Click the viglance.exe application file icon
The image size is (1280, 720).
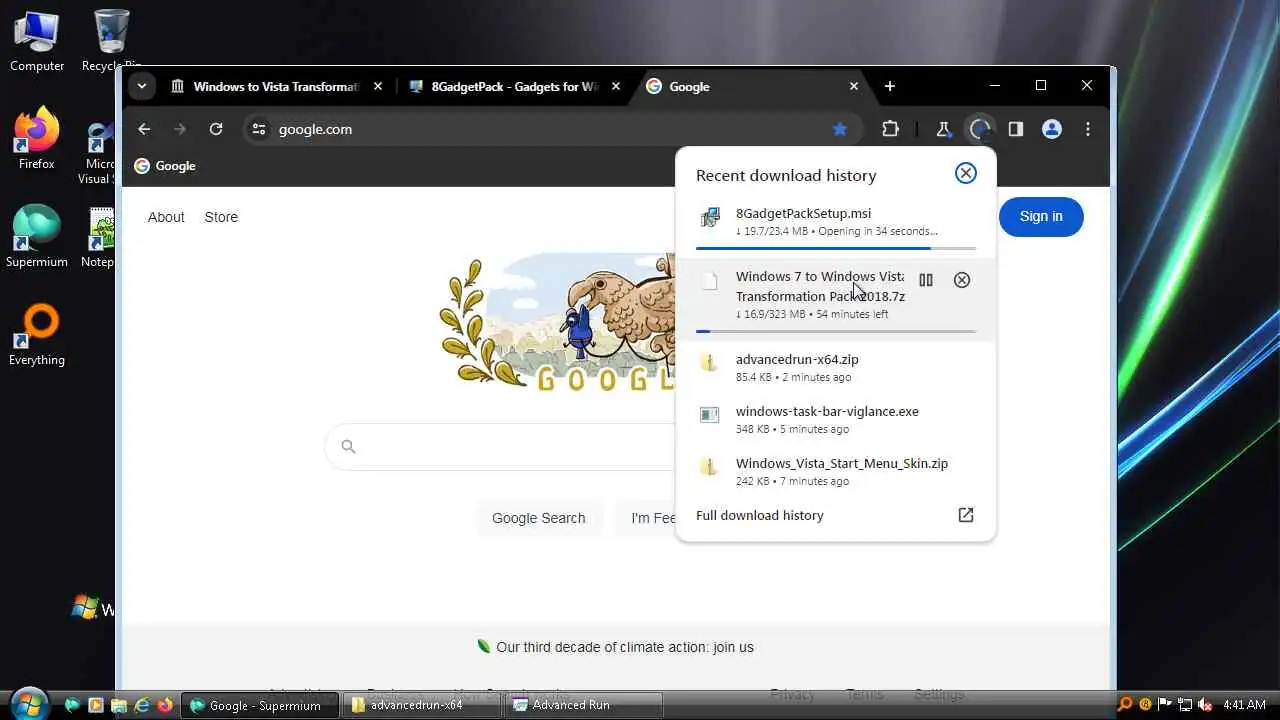pos(709,415)
